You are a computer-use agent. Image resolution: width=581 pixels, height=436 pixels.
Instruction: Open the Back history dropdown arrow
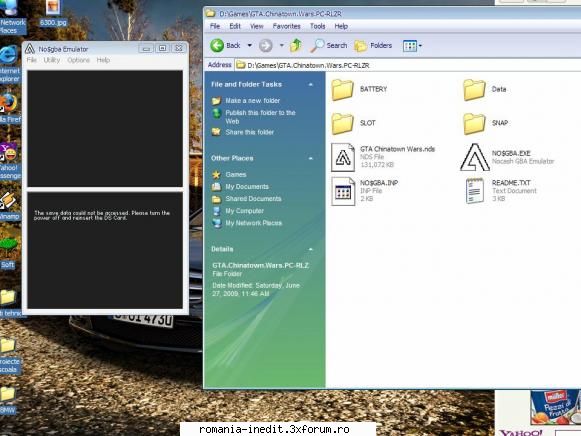coord(250,46)
